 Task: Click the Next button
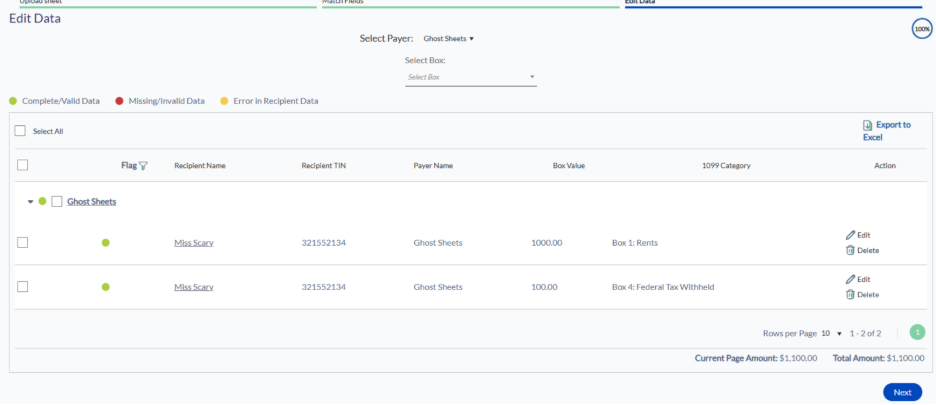pos(901,392)
